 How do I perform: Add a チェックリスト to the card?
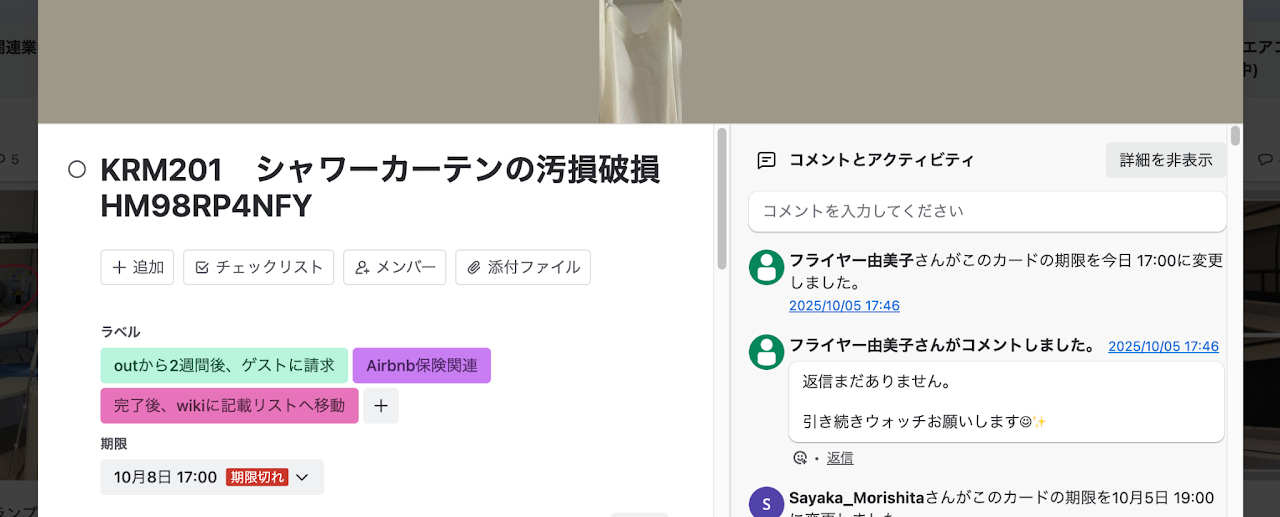[258, 268]
